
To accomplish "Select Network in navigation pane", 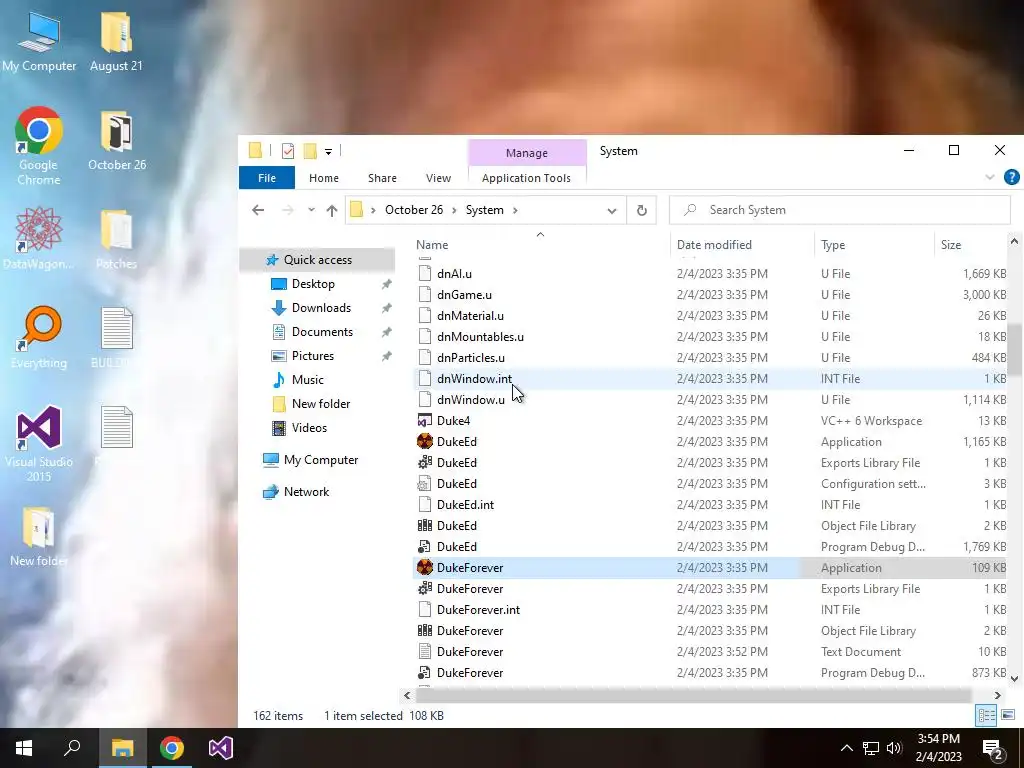I will (306, 492).
